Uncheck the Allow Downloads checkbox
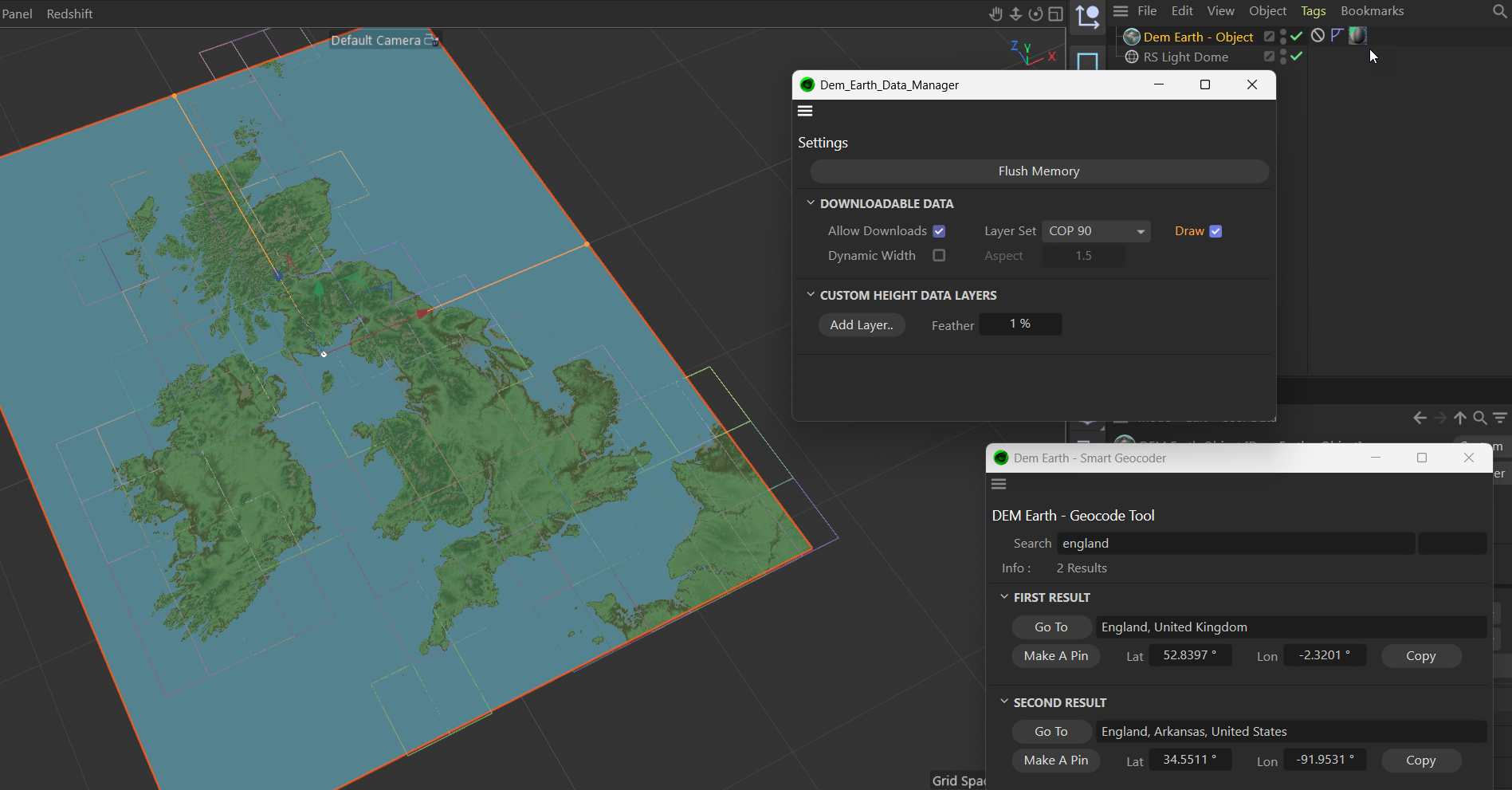This screenshot has width=1512, height=790. (x=939, y=231)
